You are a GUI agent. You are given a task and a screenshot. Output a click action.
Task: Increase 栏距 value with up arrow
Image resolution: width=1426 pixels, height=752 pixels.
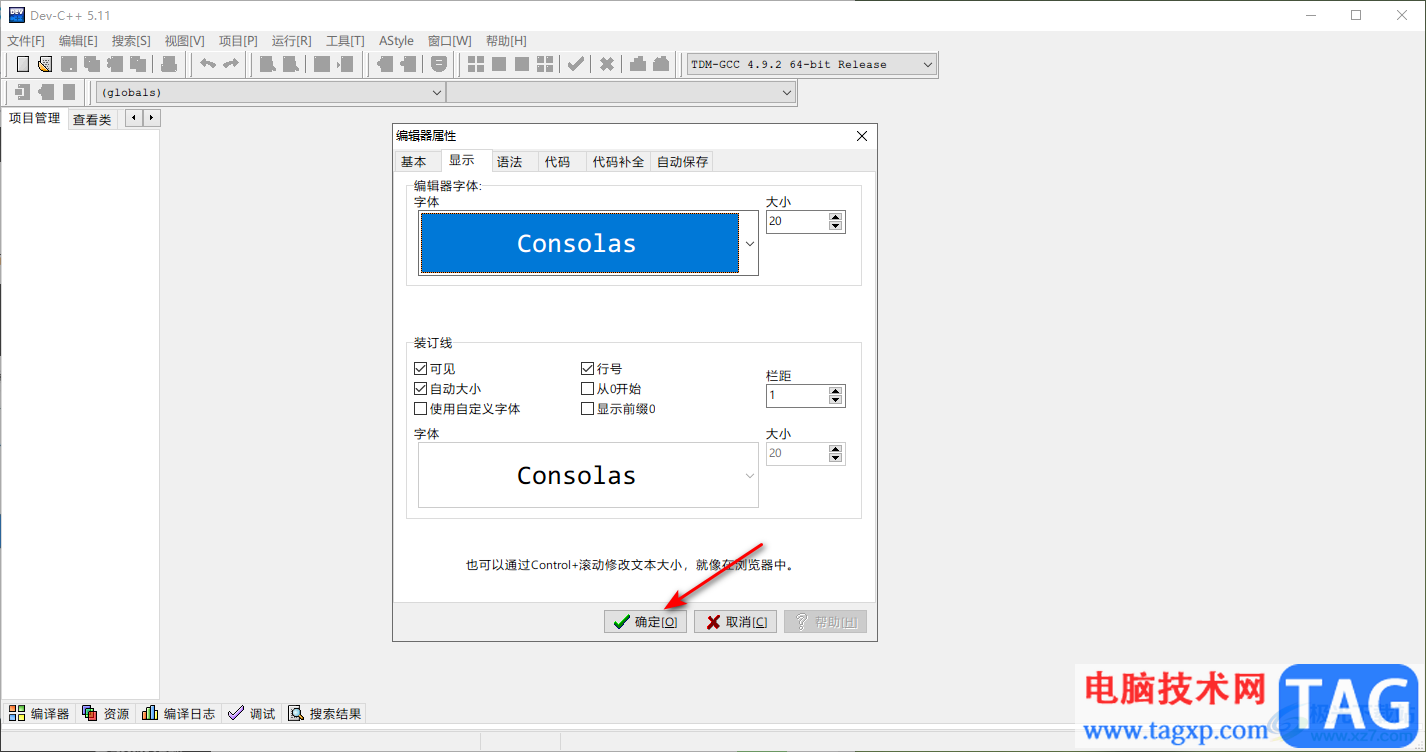pyautogui.click(x=836, y=391)
